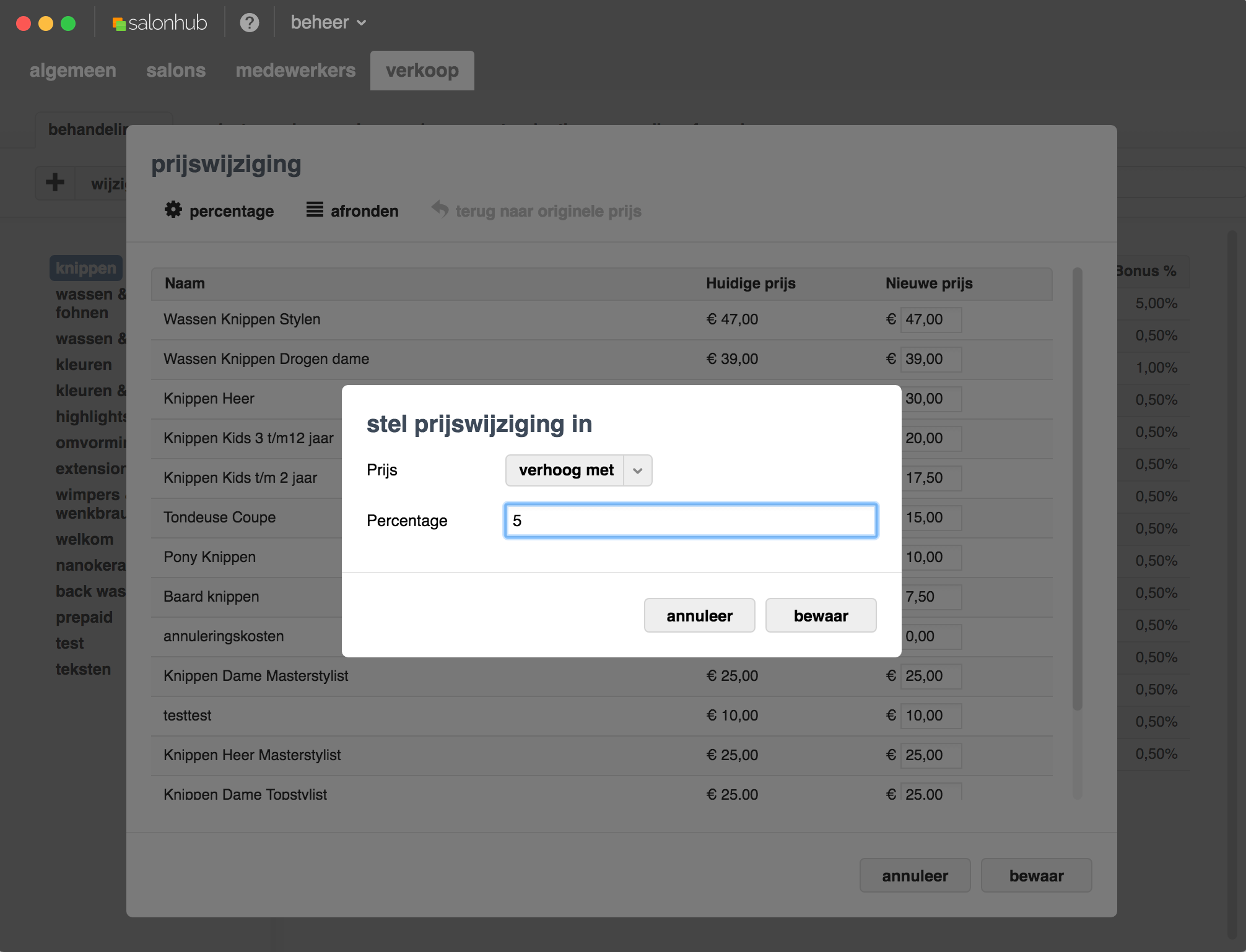Image resolution: width=1246 pixels, height=952 pixels.
Task: Select knippen category in the sidebar
Action: (x=86, y=268)
